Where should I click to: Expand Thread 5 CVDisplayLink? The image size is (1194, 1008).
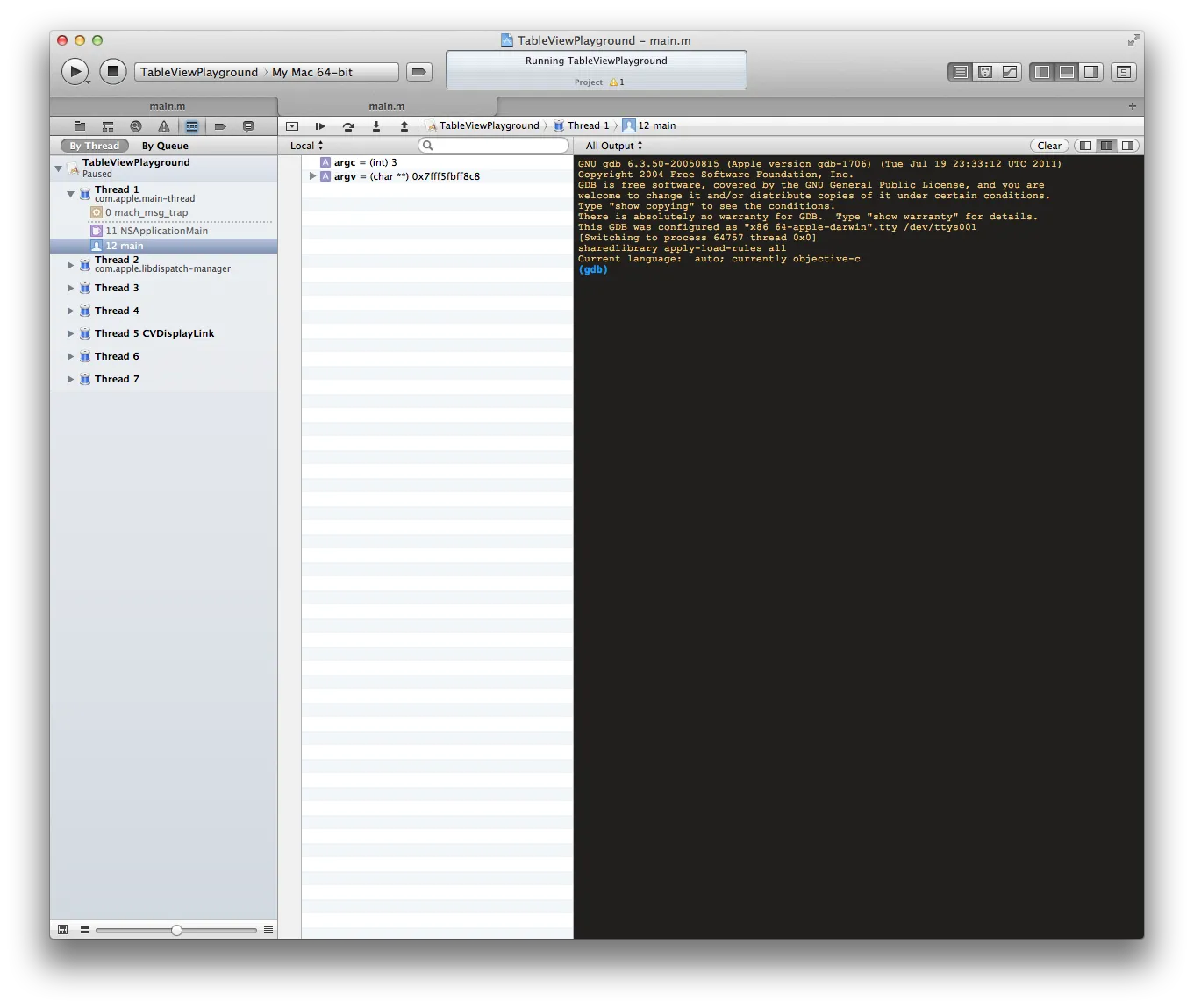point(70,333)
